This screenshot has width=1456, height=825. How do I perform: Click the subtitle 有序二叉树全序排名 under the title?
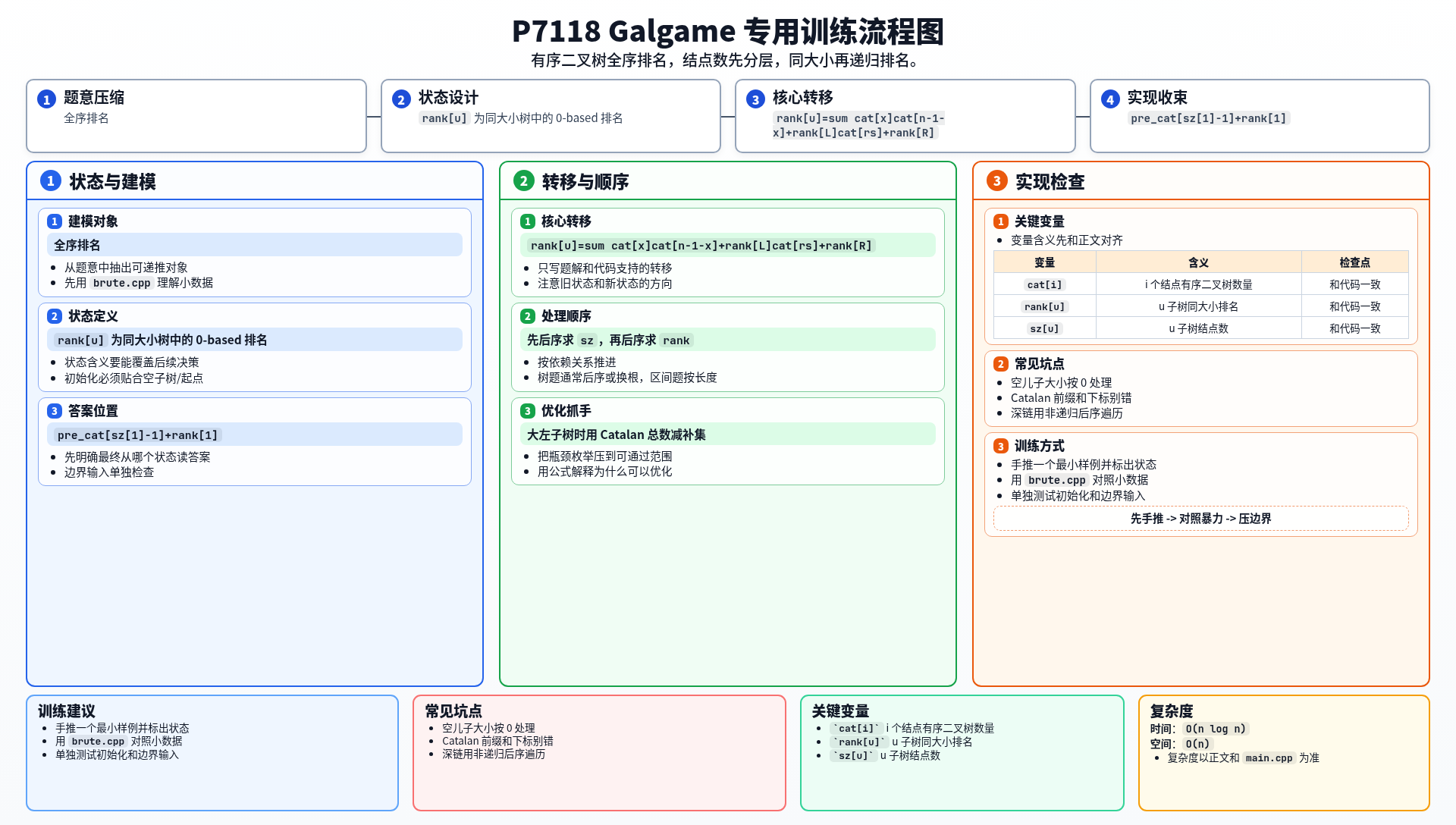tap(728, 61)
